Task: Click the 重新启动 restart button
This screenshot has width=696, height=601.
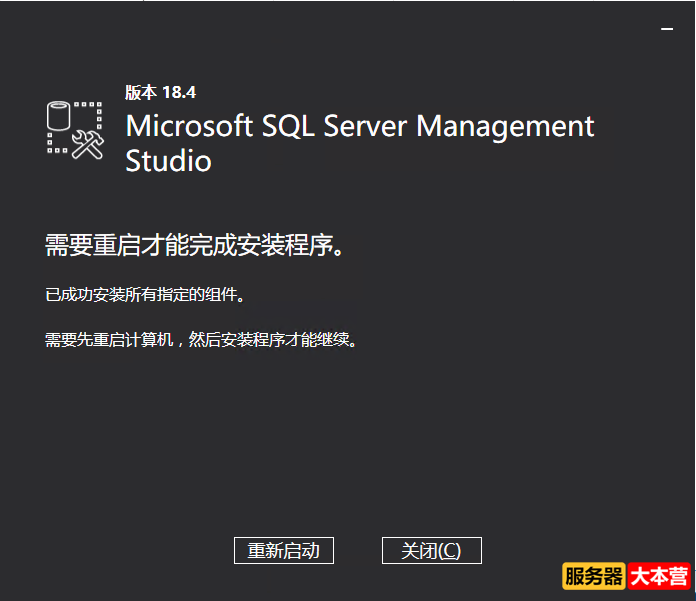Action: click(284, 550)
